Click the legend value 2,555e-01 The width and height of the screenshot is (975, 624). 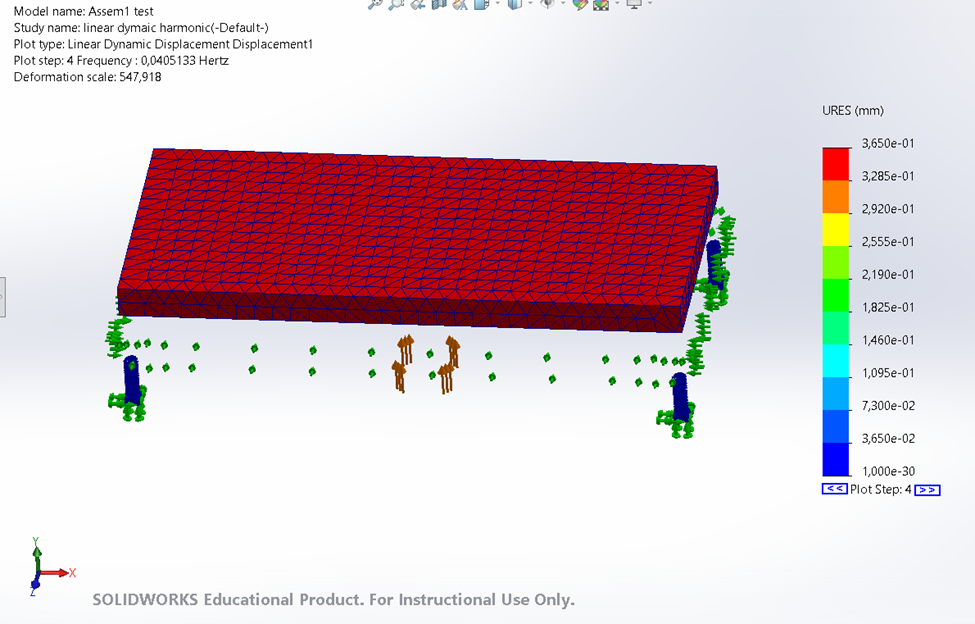pyautogui.click(x=888, y=242)
